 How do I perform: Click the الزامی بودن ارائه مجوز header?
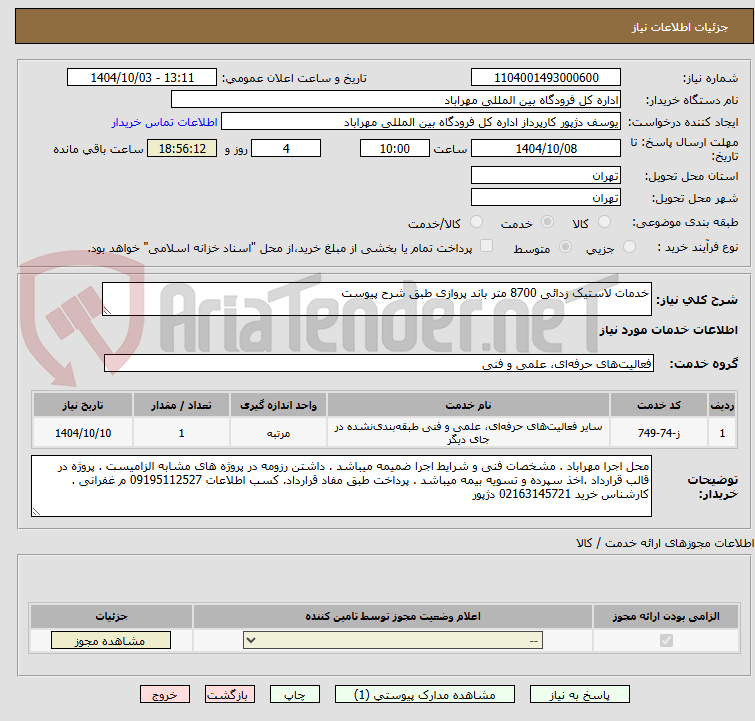click(666, 616)
